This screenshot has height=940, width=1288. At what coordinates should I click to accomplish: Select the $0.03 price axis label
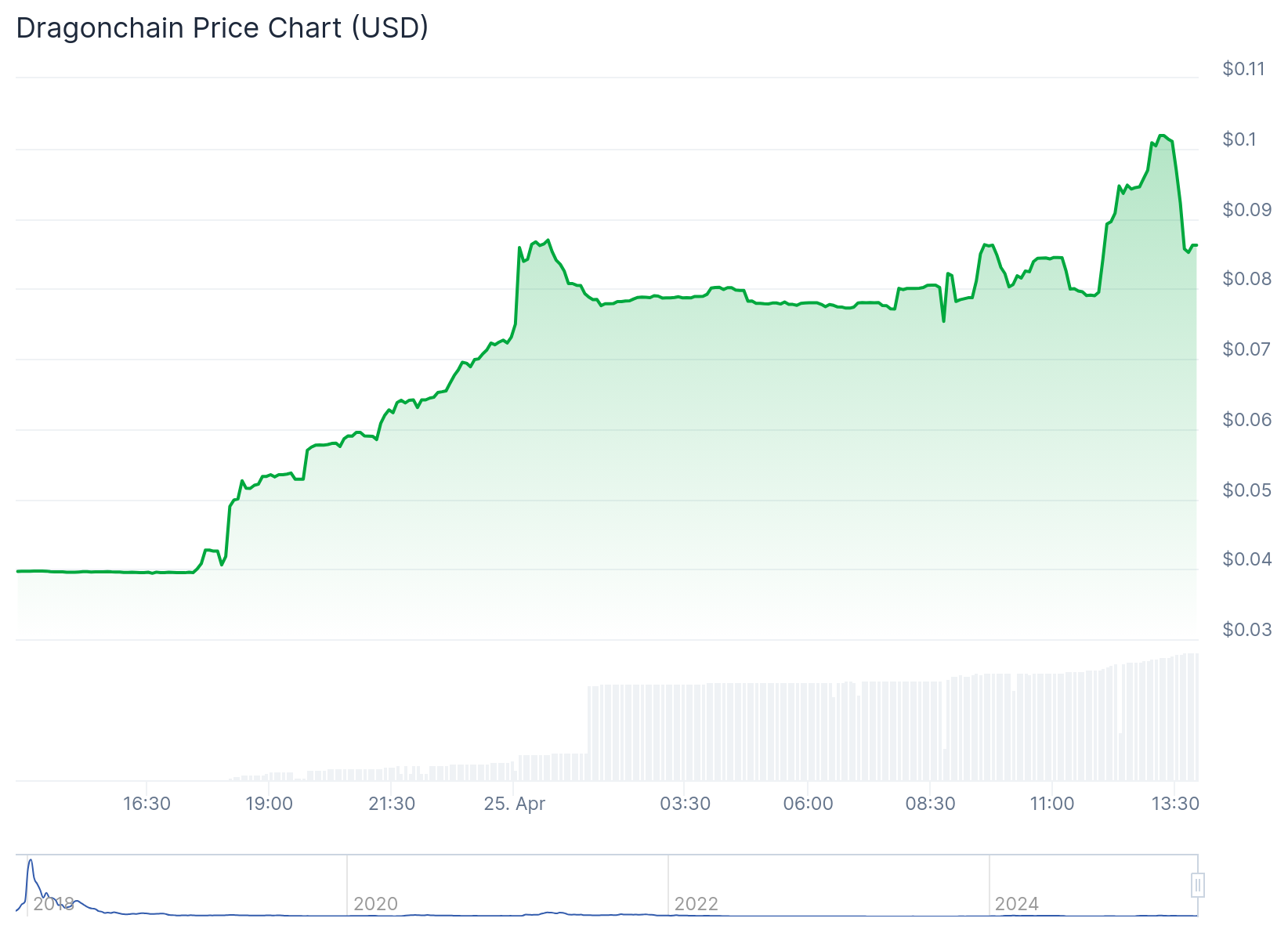pyautogui.click(x=1246, y=630)
